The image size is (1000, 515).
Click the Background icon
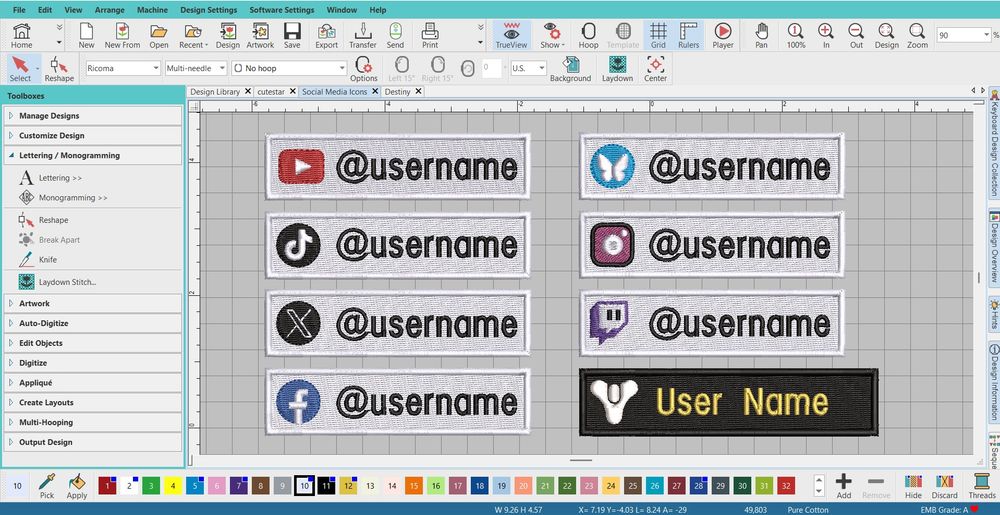point(570,69)
